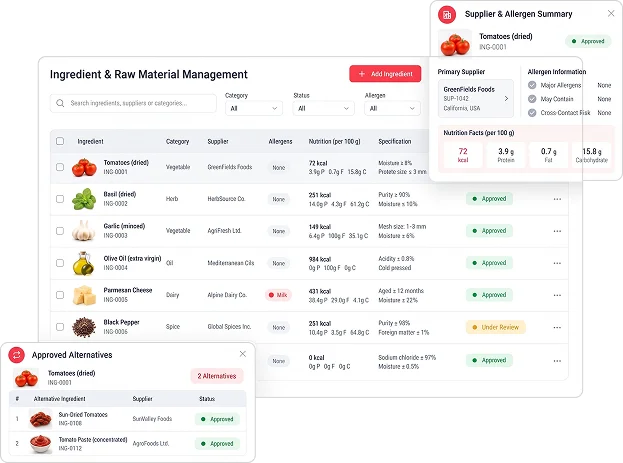This screenshot has width=623, height=463.
Task: Open the Category filter dropdown
Action: (x=253, y=108)
